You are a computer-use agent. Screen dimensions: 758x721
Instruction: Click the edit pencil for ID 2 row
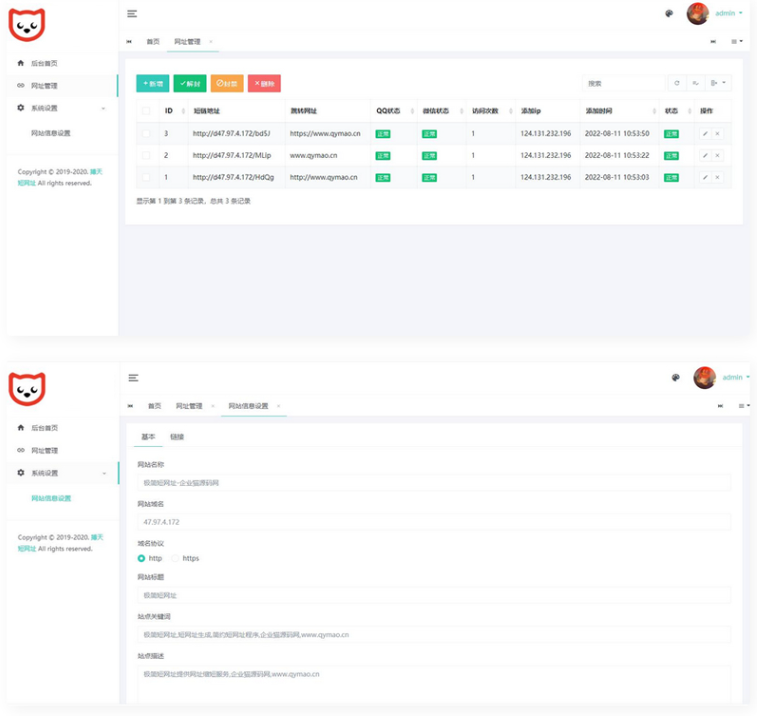point(705,155)
